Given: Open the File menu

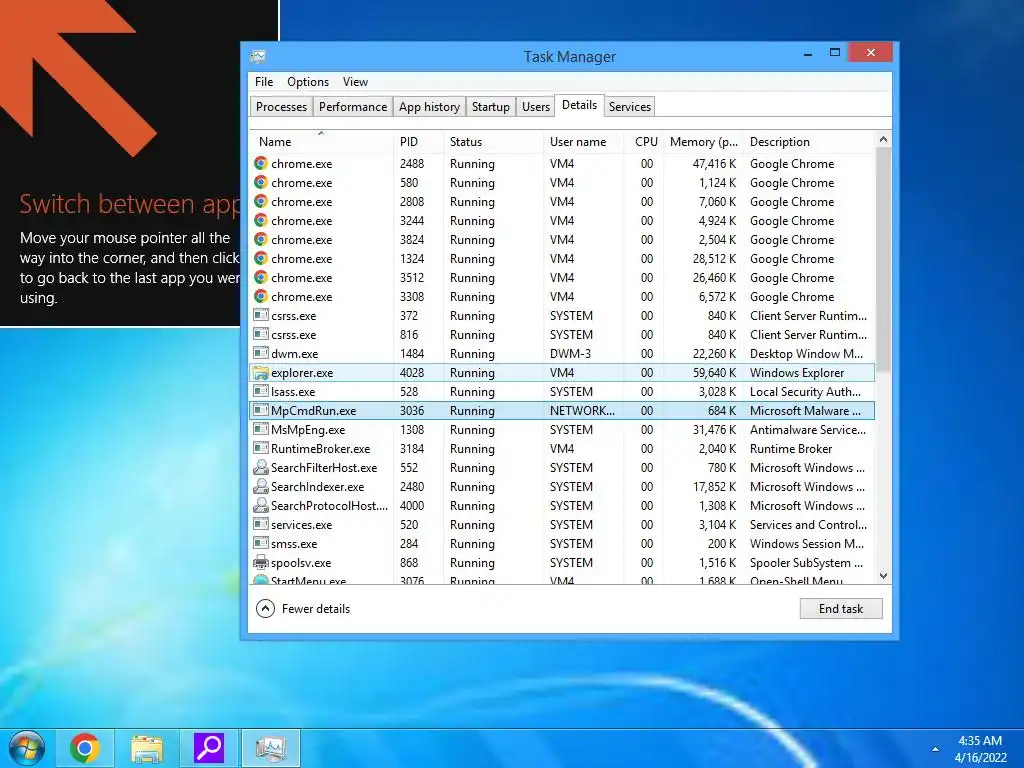Looking at the screenshot, I should pyautogui.click(x=264, y=82).
